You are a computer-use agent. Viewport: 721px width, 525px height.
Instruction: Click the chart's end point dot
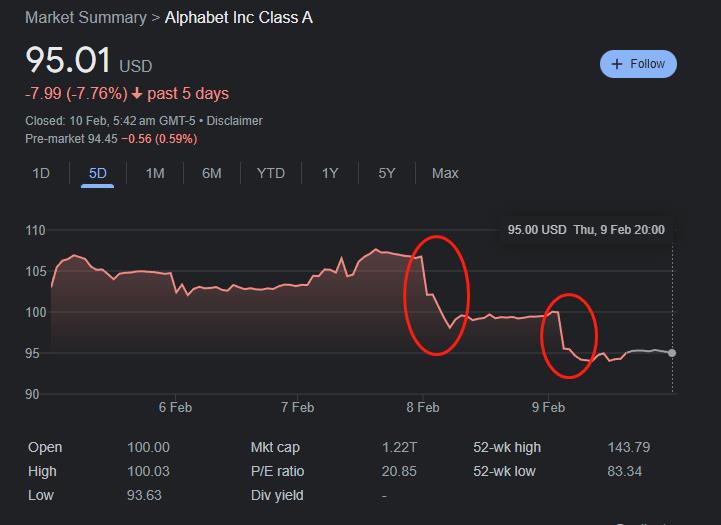coord(671,353)
